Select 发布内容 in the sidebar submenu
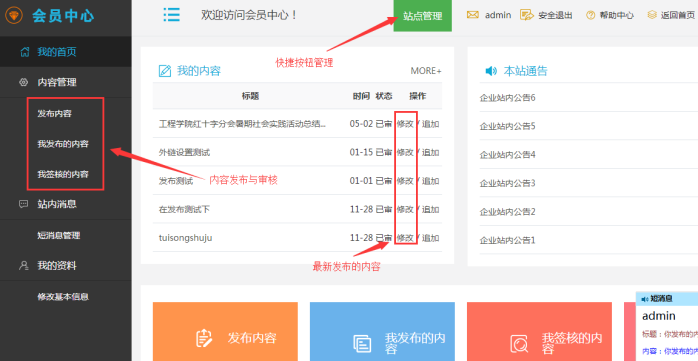The image size is (698, 361). [x=54, y=114]
